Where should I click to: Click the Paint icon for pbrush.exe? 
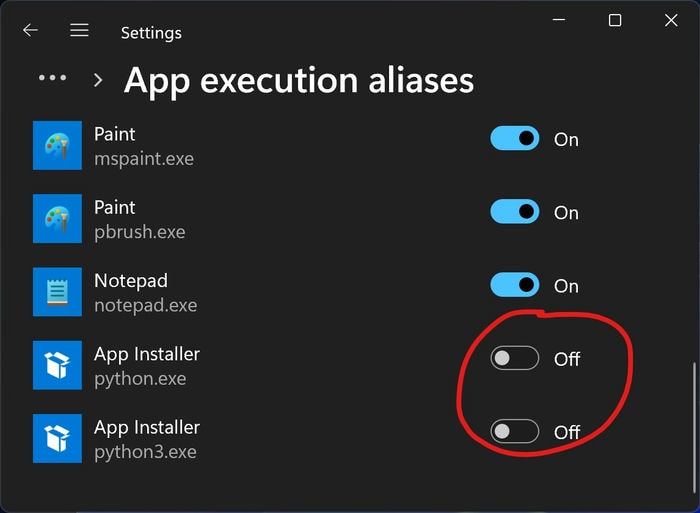[58, 219]
